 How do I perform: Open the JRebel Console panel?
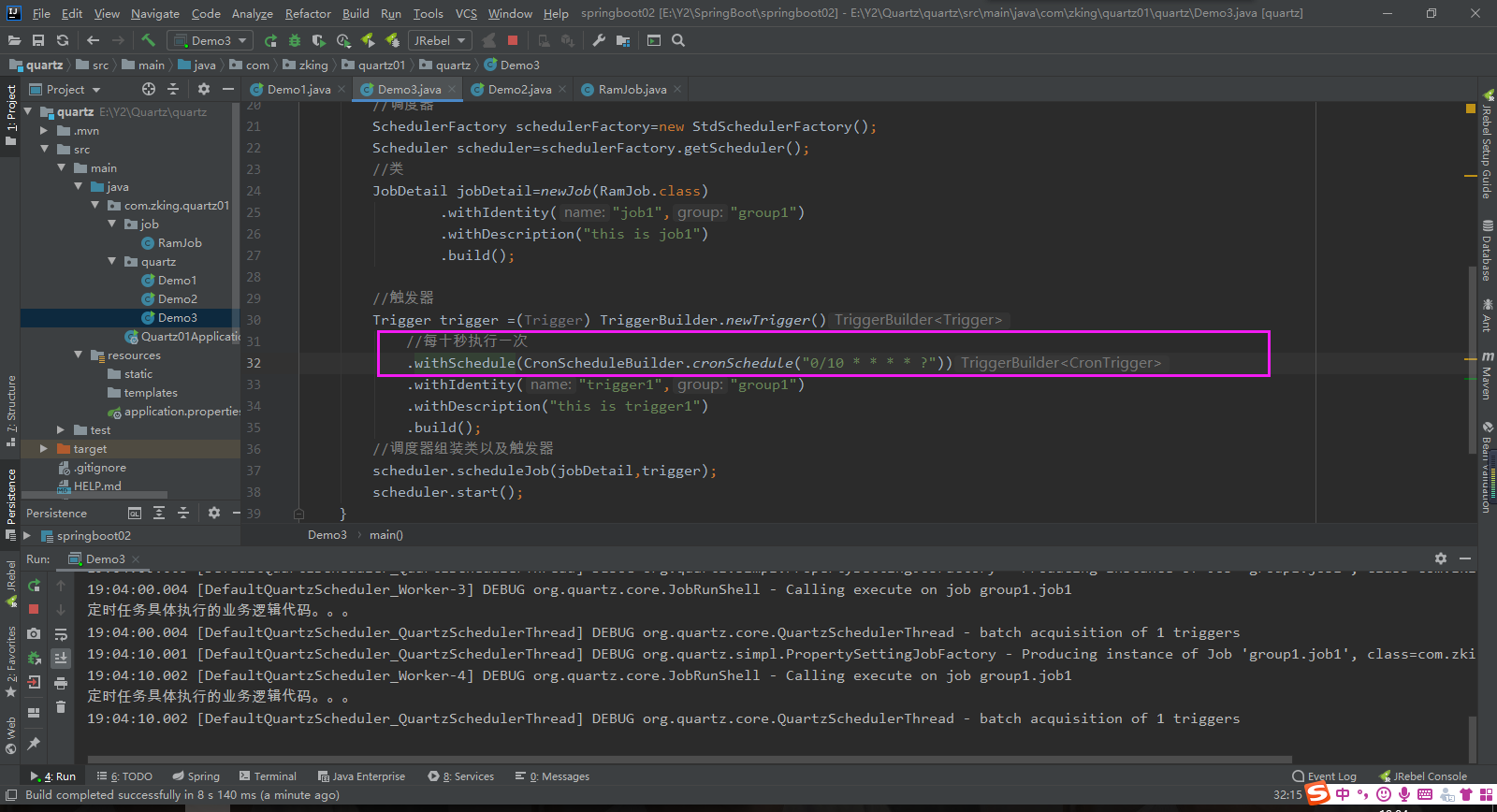(x=1423, y=776)
